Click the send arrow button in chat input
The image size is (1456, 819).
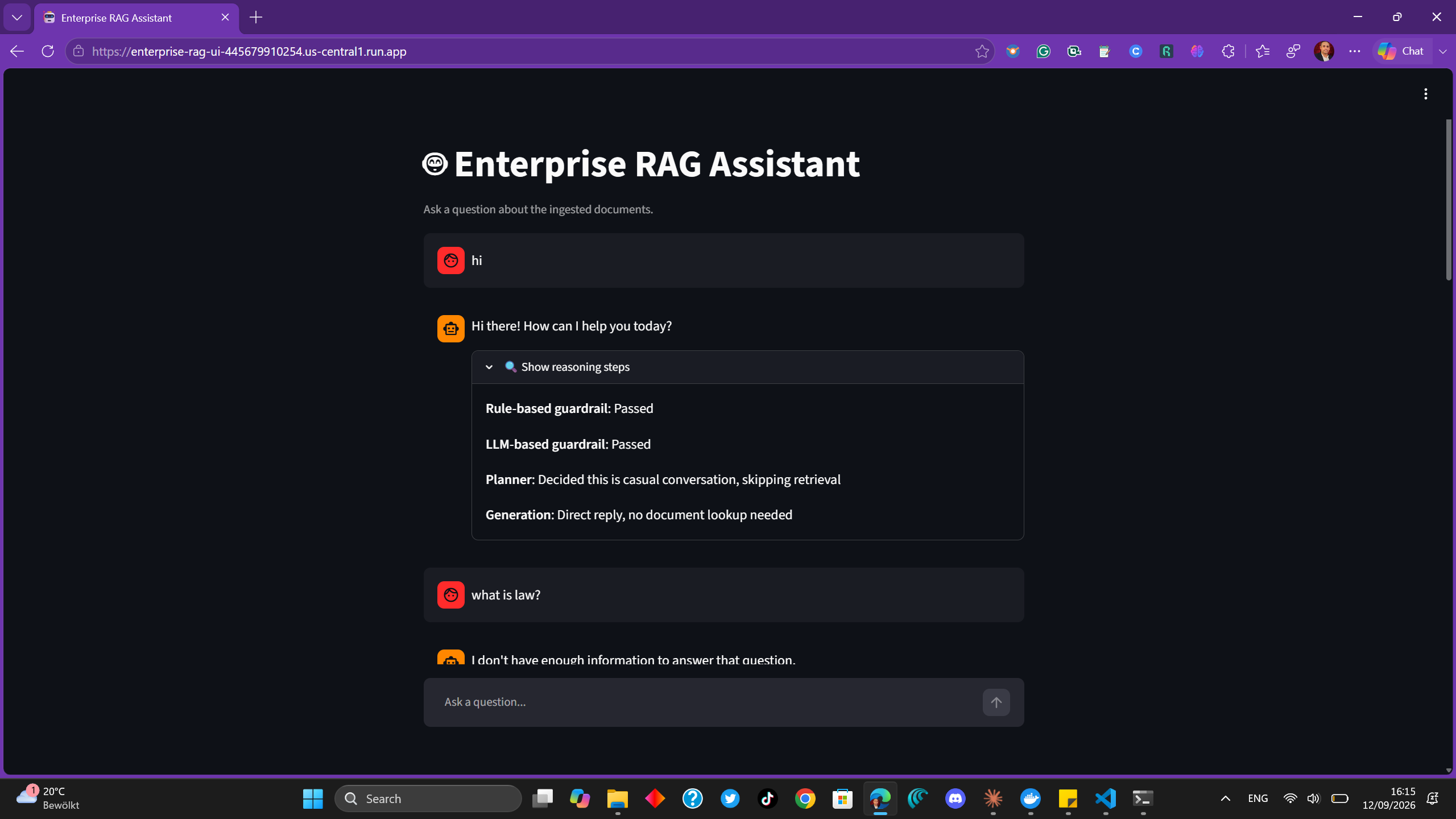996,702
